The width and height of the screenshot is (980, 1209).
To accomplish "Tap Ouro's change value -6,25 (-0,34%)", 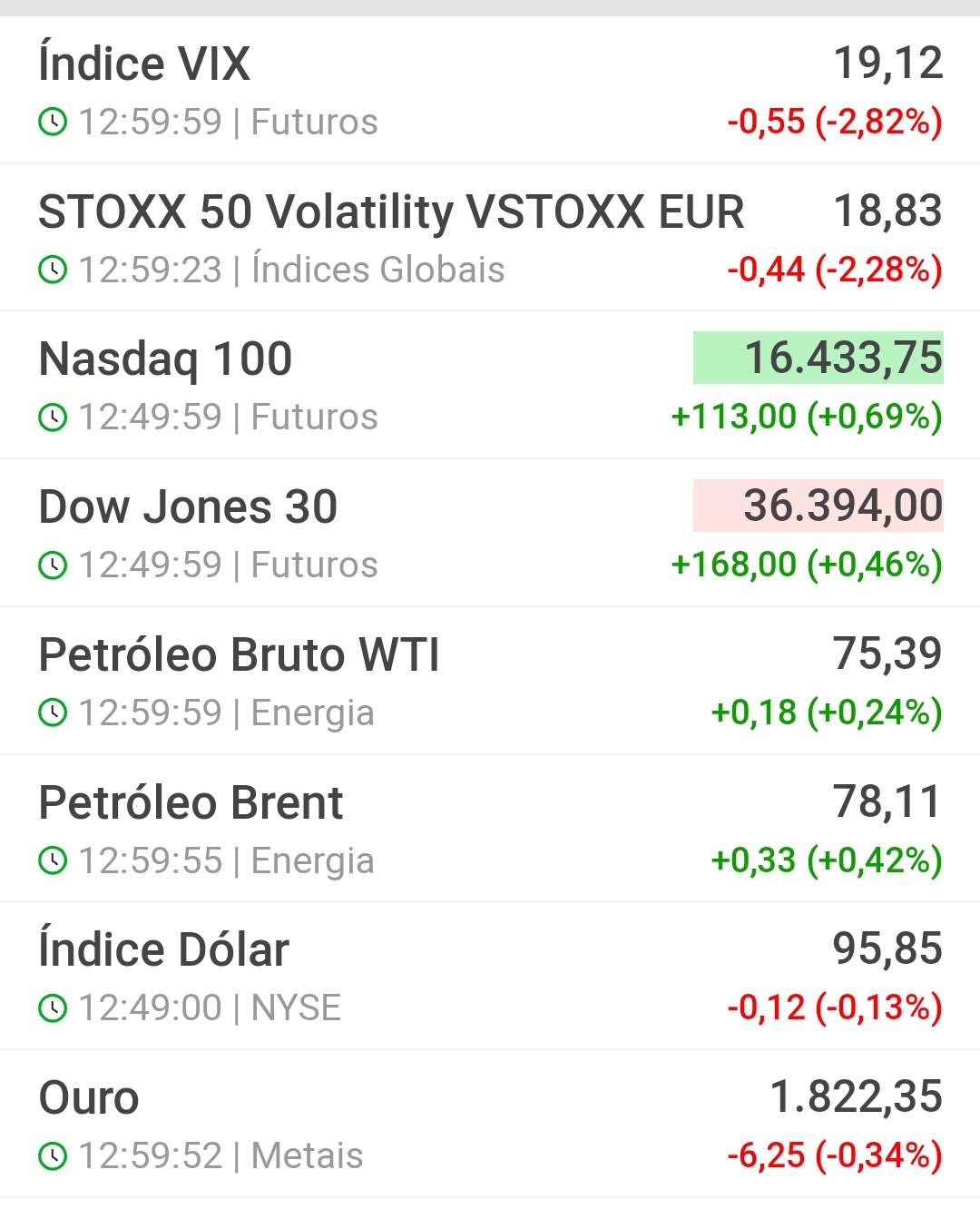I will coord(835,1155).
